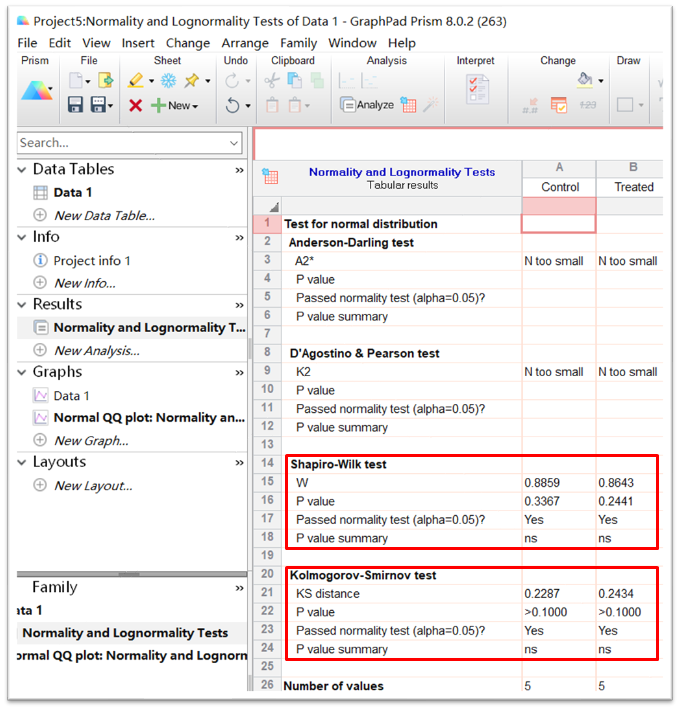Viewport: 680px width, 710px height.
Task: Collapse the Info section
Action: click(x=22, y=237)
